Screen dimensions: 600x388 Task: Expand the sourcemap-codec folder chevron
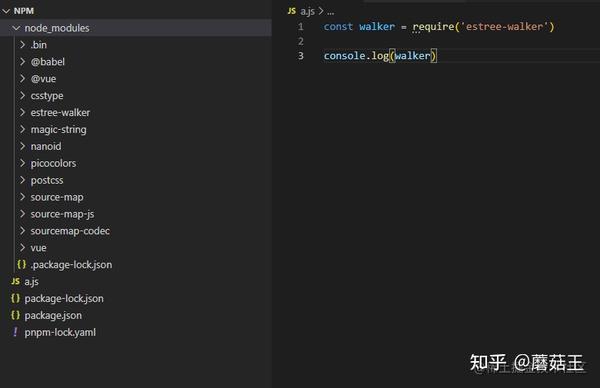pos(23,230)
